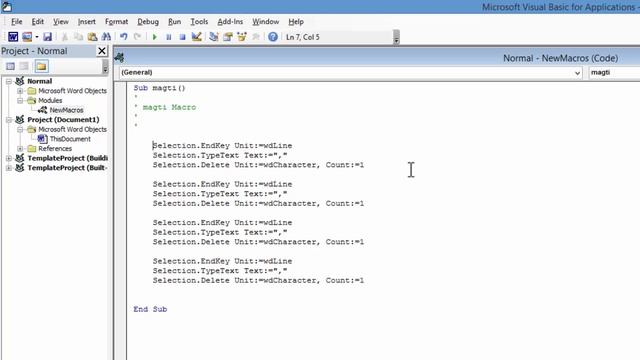
Task: Save the Normal project via floppy icon
Action: click(x=47, y=37)
